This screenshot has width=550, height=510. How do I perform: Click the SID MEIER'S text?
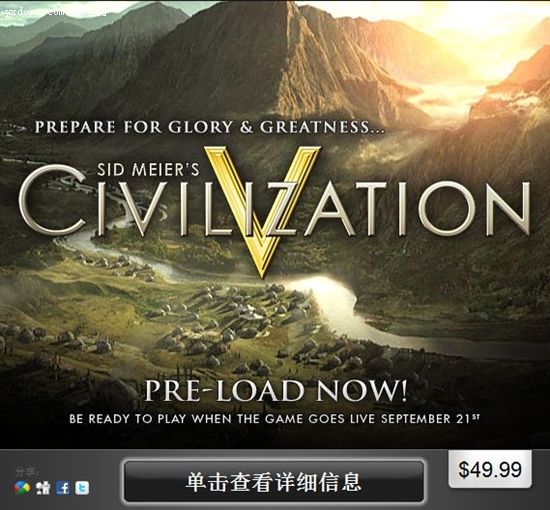148,170
